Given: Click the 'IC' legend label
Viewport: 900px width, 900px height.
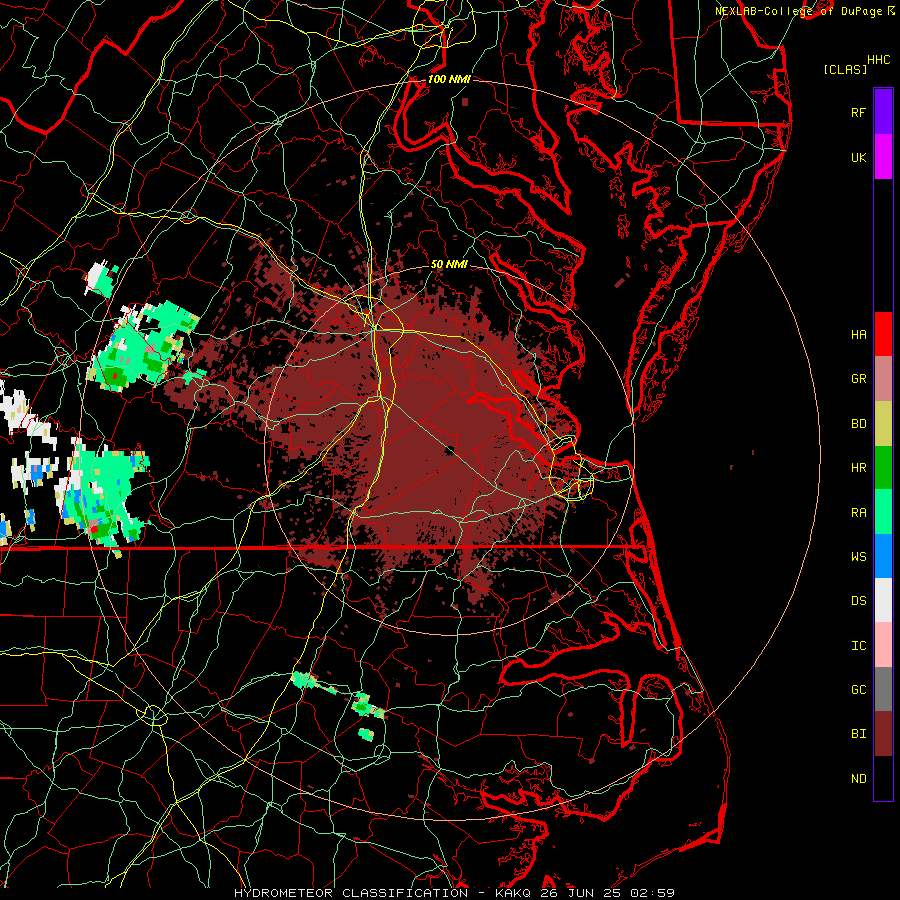Looking at the screenshot, I should pos(858,646).
